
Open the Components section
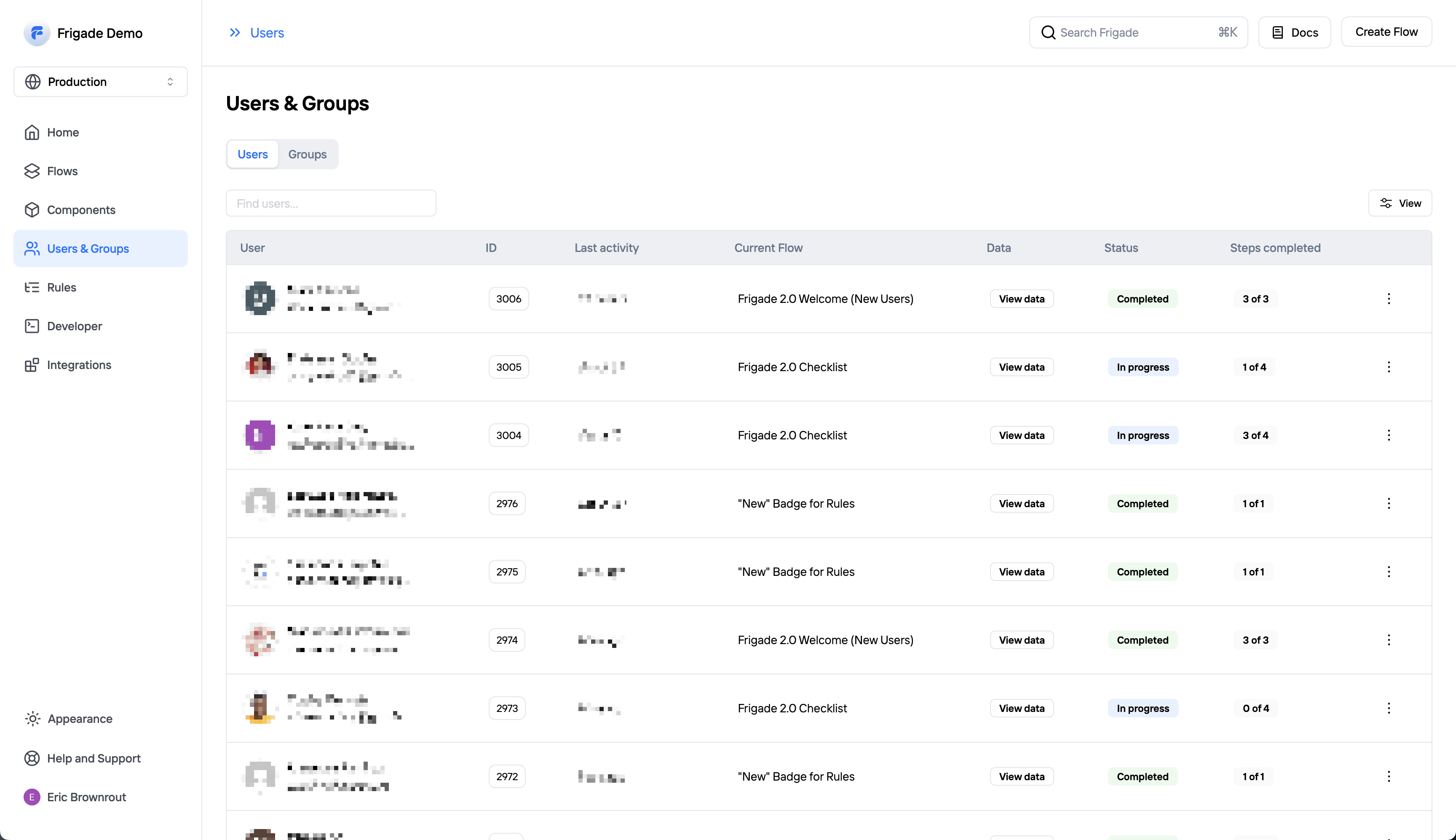[81, 210]
